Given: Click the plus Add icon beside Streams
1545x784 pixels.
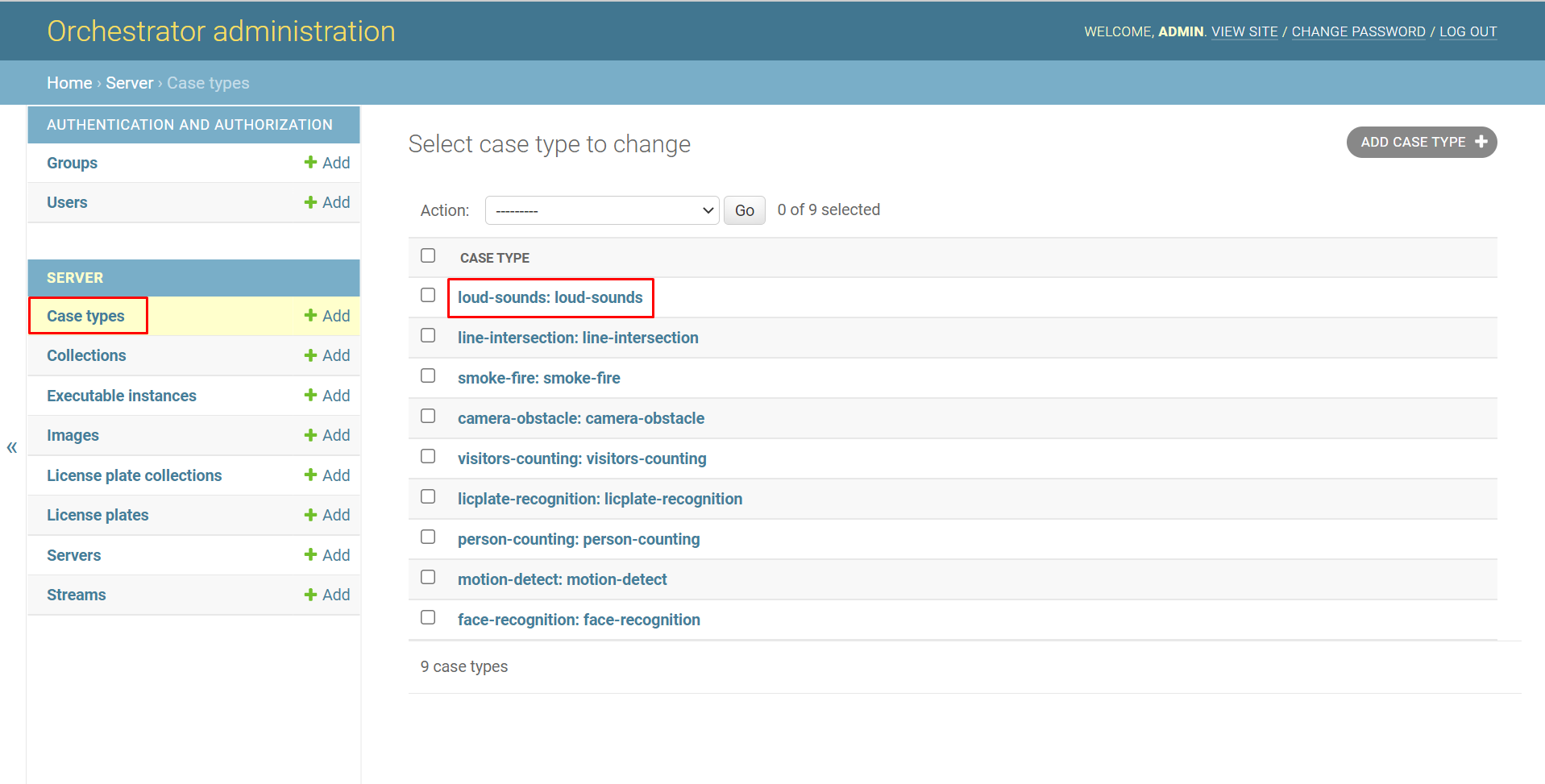Looking at the screenshot, I should 310,595.
